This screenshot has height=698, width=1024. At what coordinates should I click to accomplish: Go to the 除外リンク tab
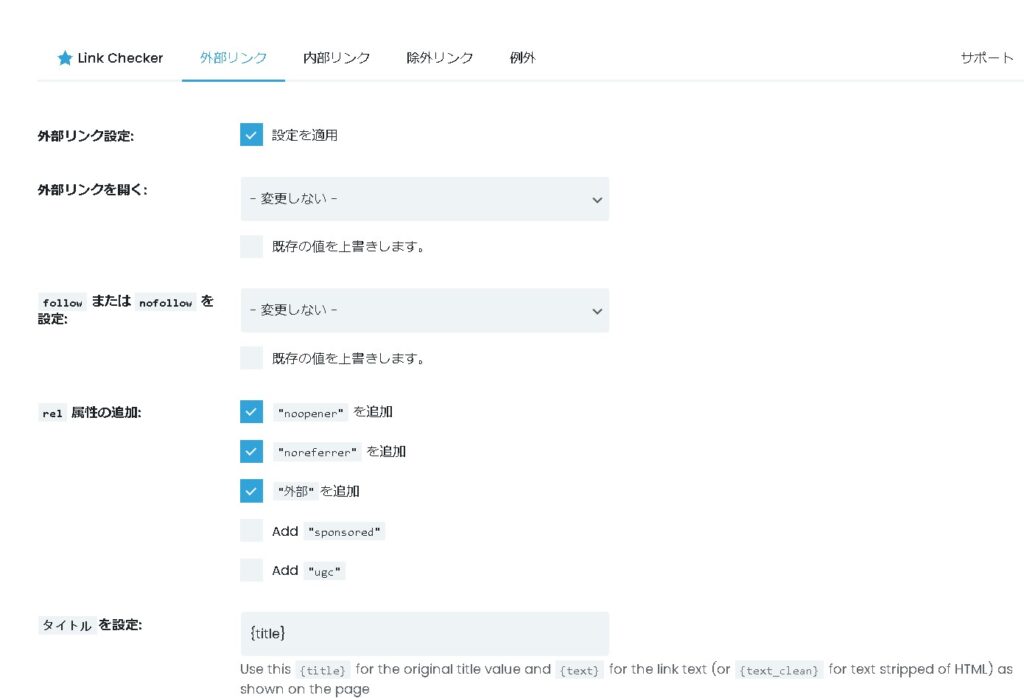439,58
